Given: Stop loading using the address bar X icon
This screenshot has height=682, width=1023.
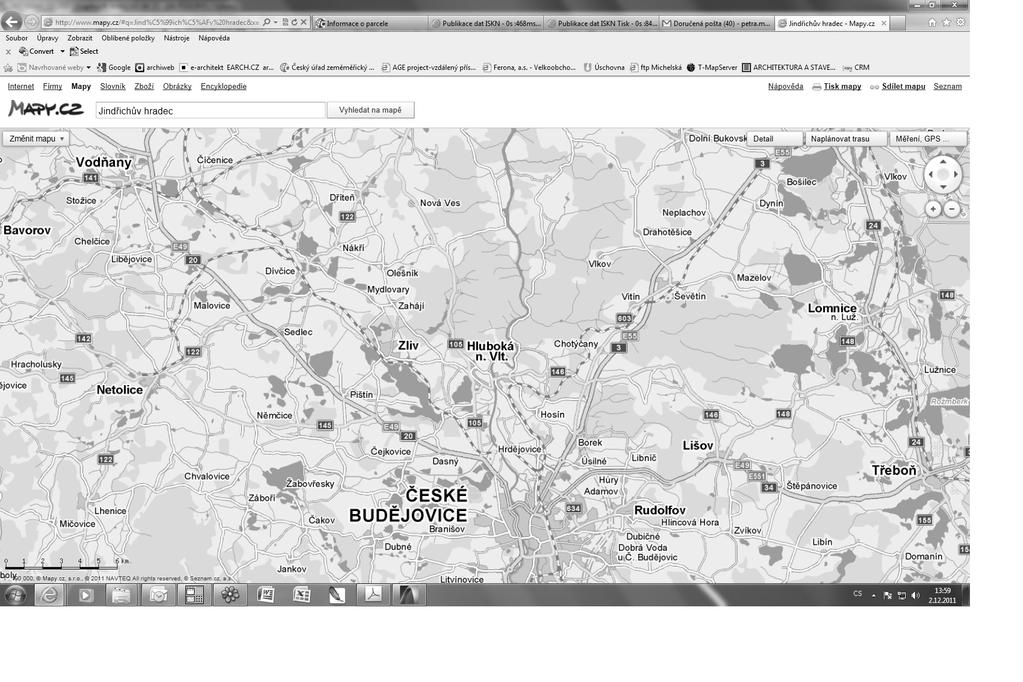Looking at the screenshot, I should [x=303, y=22].
